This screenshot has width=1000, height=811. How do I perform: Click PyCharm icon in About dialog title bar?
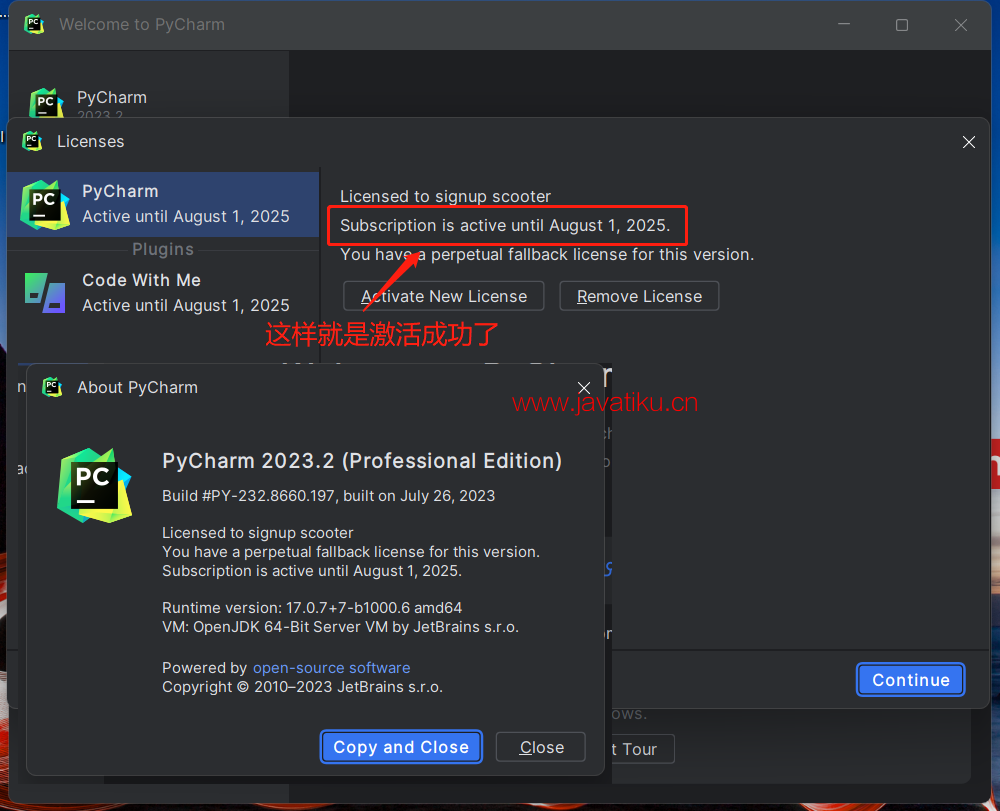(52, 387)
